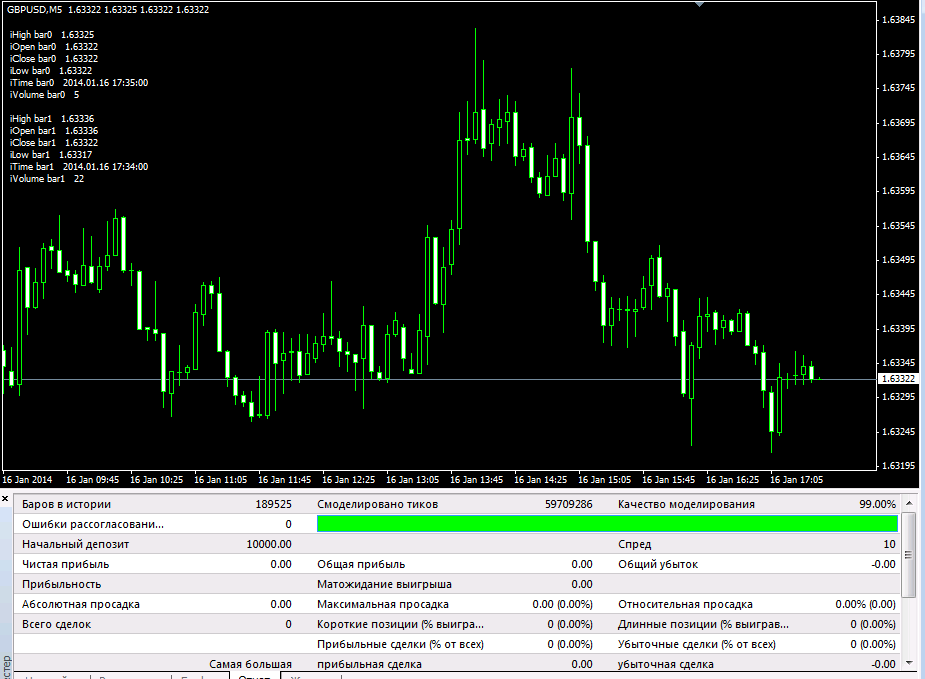The height and width of the screenshot is (679, 925).
Task: Select 'Качество моделирования' label
Action: point(686,504)
